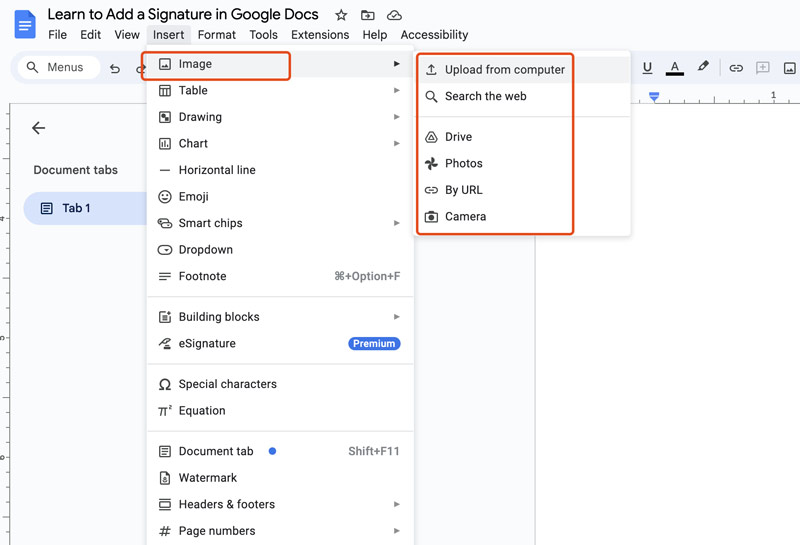Click the insert link icon in the toolbar
Screen dimensions: 800x545
(736, 68)
